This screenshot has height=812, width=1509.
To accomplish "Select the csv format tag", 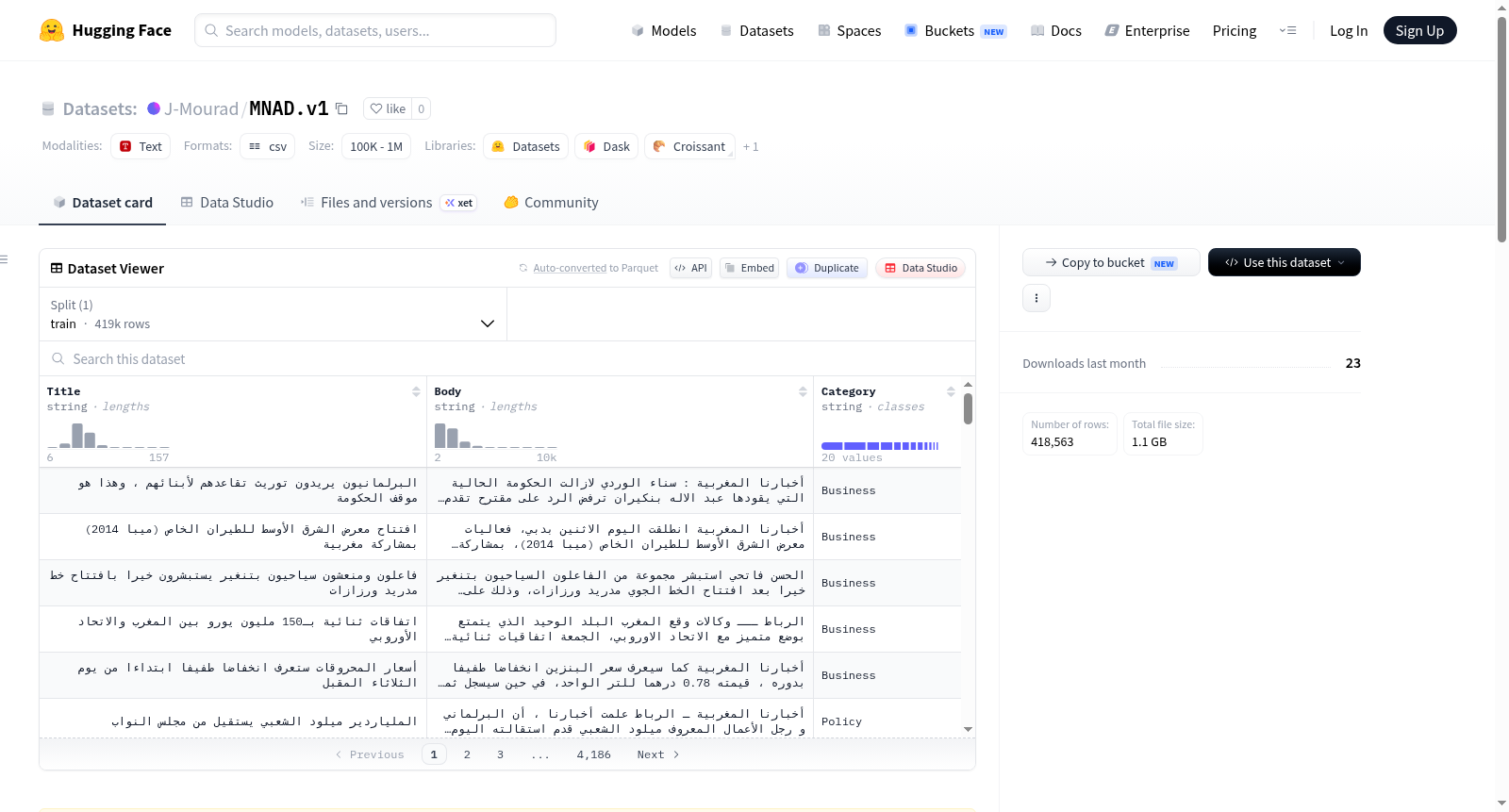I will (x=268, y=146).
